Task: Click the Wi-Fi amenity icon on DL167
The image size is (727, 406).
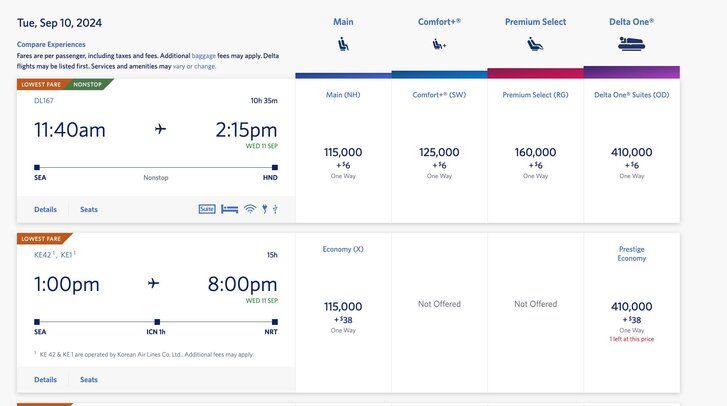Action: [250, 209]
